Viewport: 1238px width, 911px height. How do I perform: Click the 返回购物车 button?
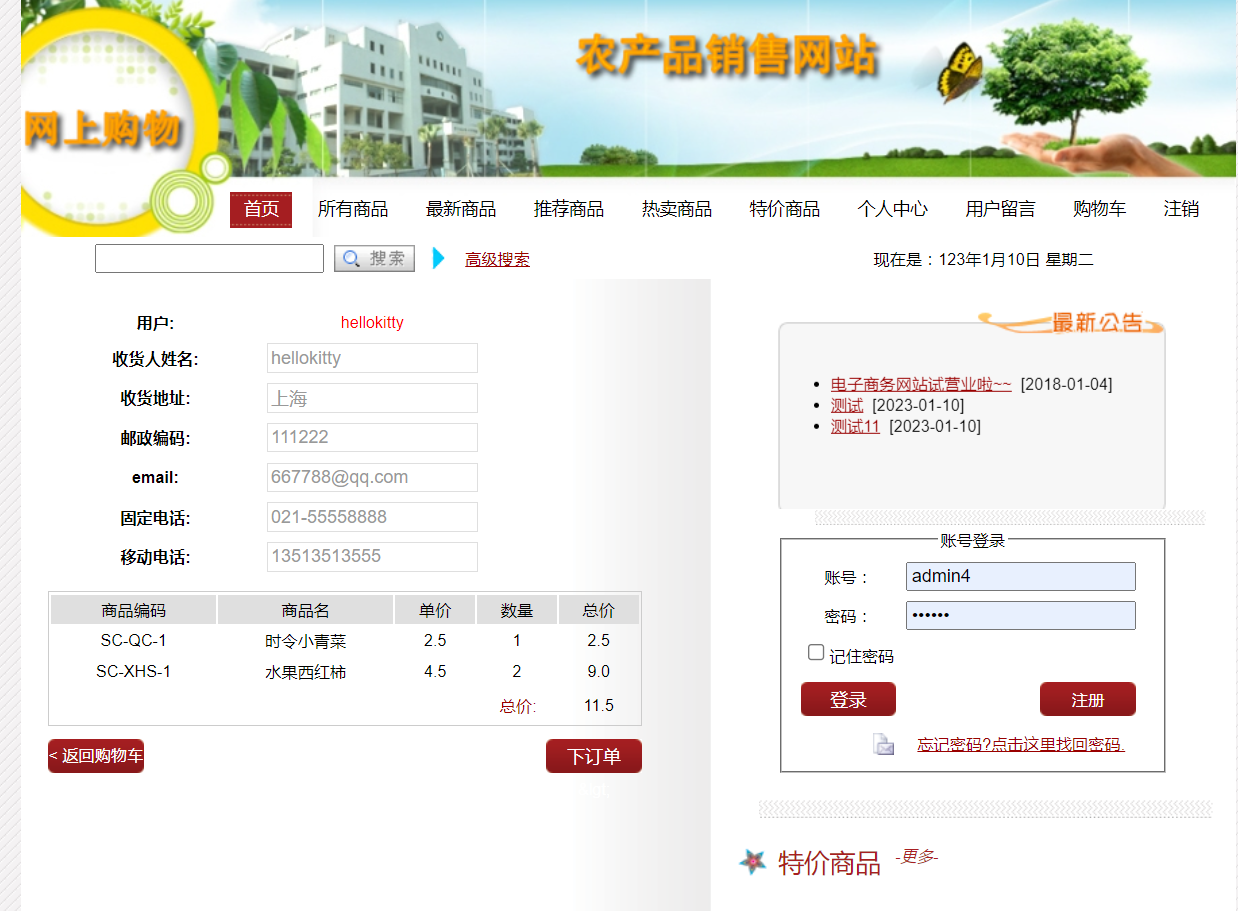pyautogui.click(x=96, y=756)
